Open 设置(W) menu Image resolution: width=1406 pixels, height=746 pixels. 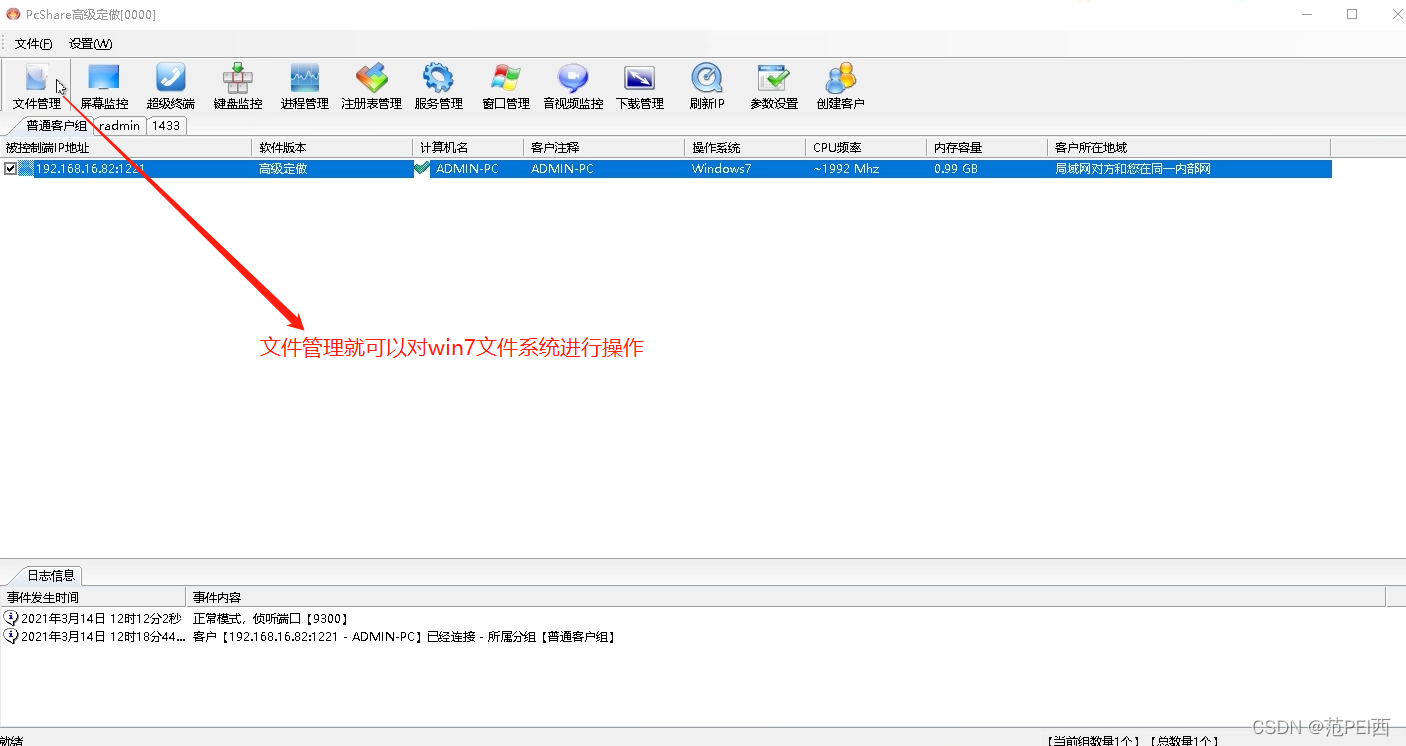point(90,44)
